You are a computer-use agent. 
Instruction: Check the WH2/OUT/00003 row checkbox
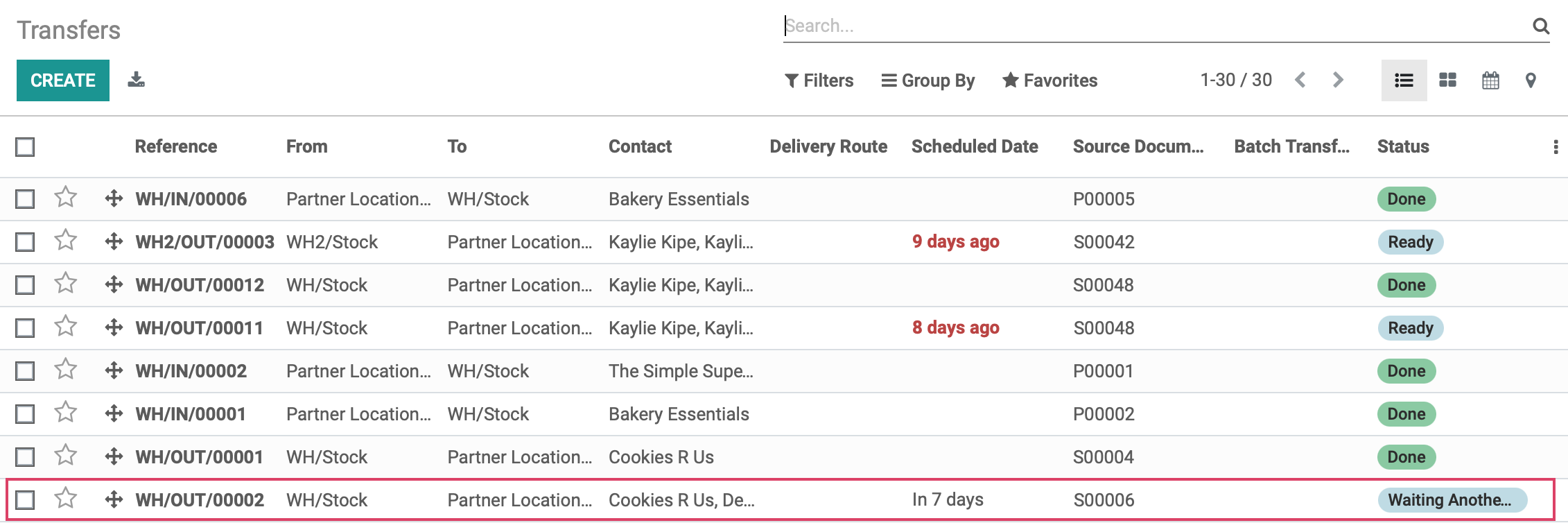coord(25,242)
